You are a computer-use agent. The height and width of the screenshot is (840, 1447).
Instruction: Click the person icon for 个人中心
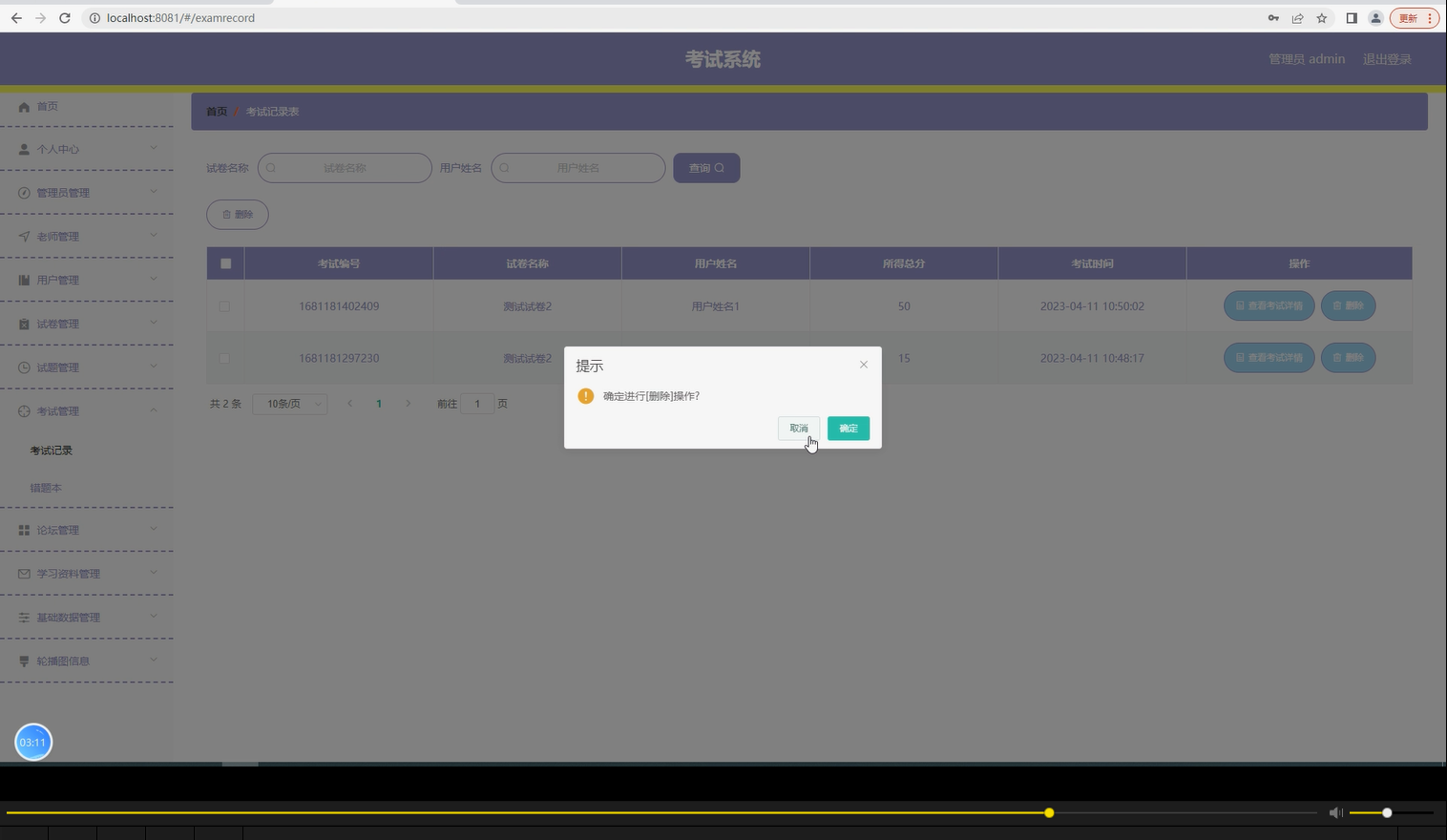24,150
